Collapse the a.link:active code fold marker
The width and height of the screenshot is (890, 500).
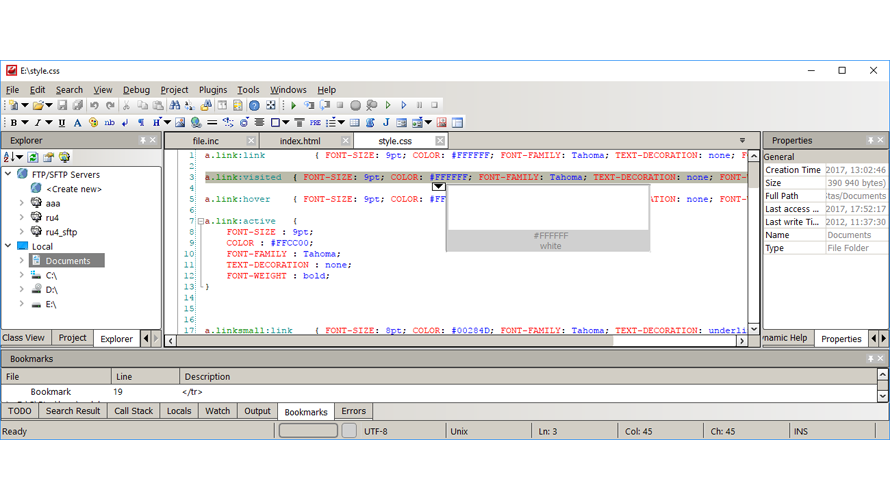(x=200, y=221)
